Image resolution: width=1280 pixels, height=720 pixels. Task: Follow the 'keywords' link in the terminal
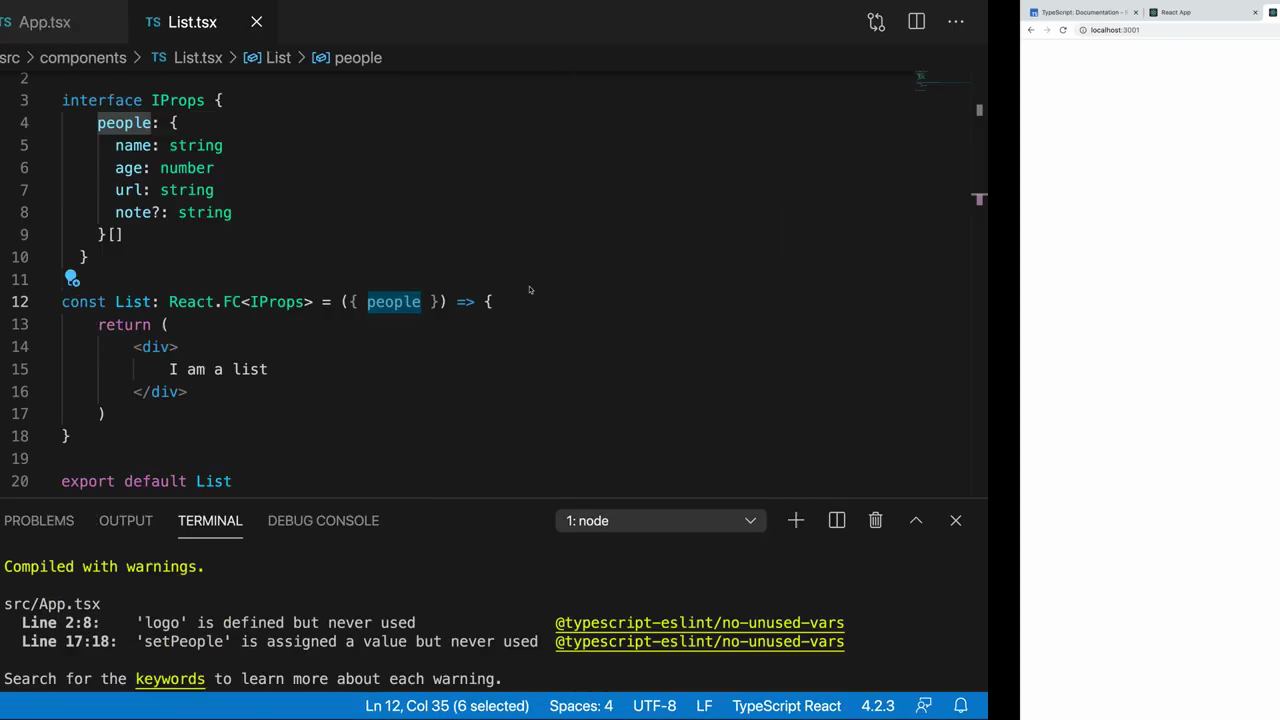[170, 679]
